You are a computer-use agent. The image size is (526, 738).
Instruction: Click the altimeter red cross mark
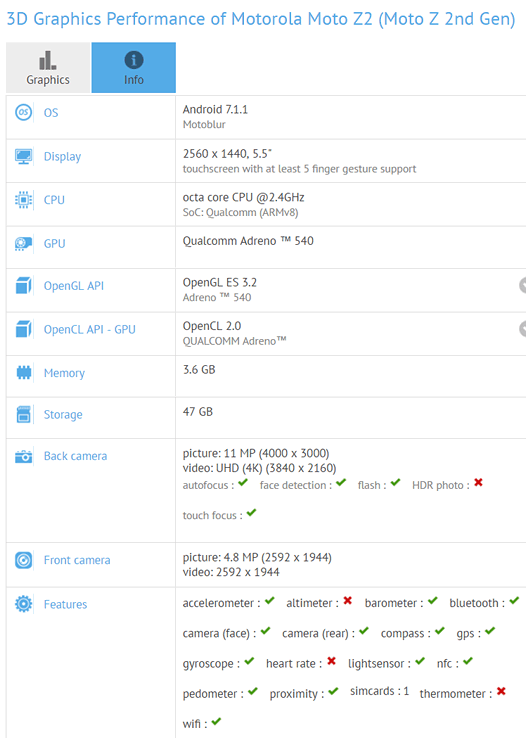tap(348, 601)
